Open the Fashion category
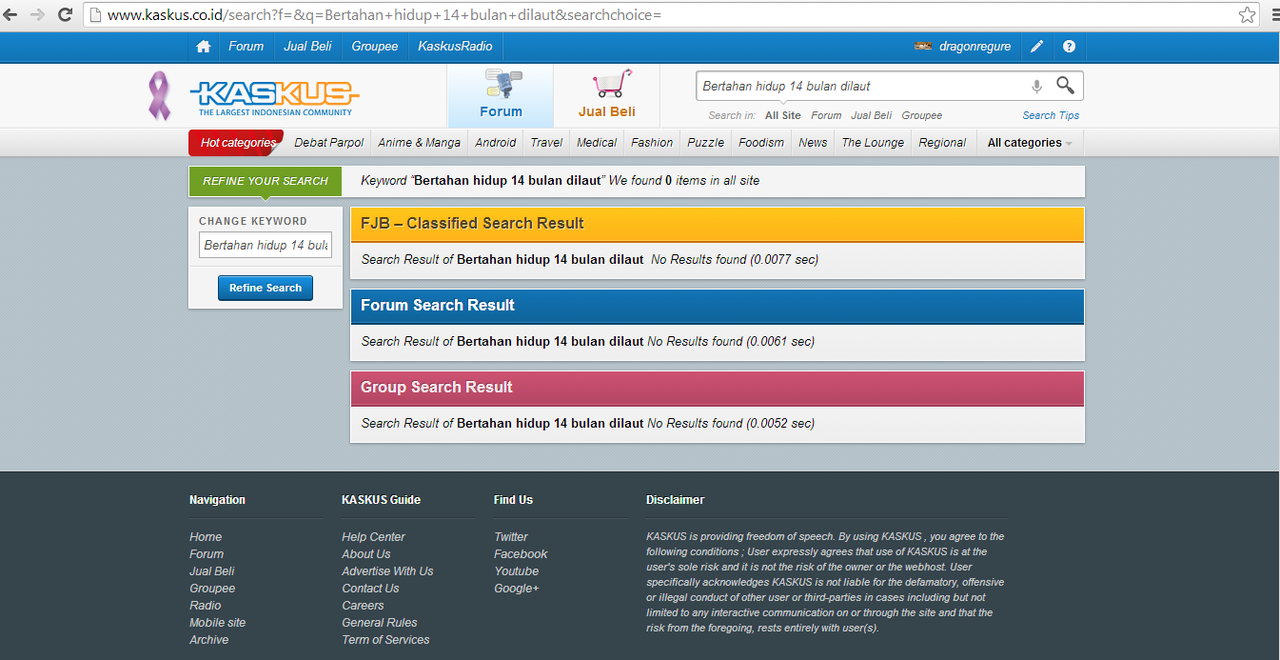The height and width of the screenshot is (660, 1280). click(652, 143)
